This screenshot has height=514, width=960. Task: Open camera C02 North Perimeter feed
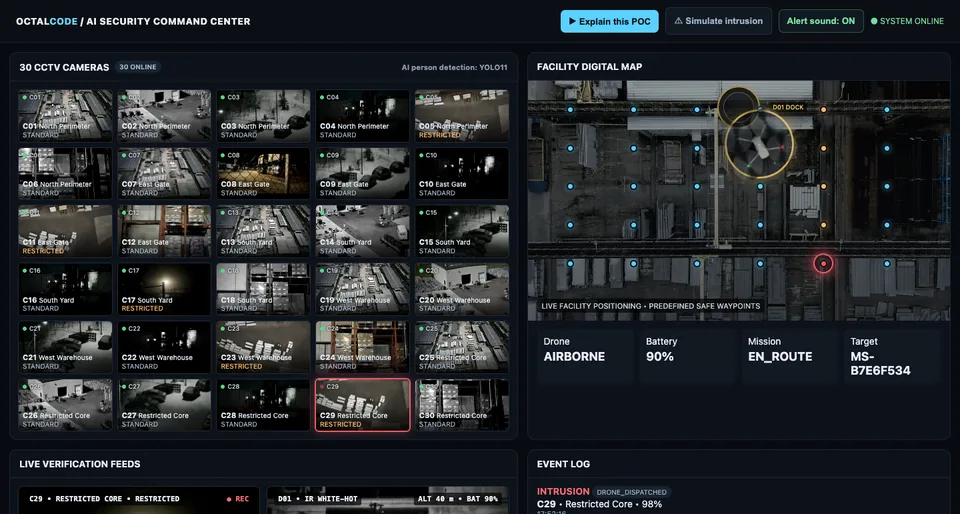tap(165, 115)
